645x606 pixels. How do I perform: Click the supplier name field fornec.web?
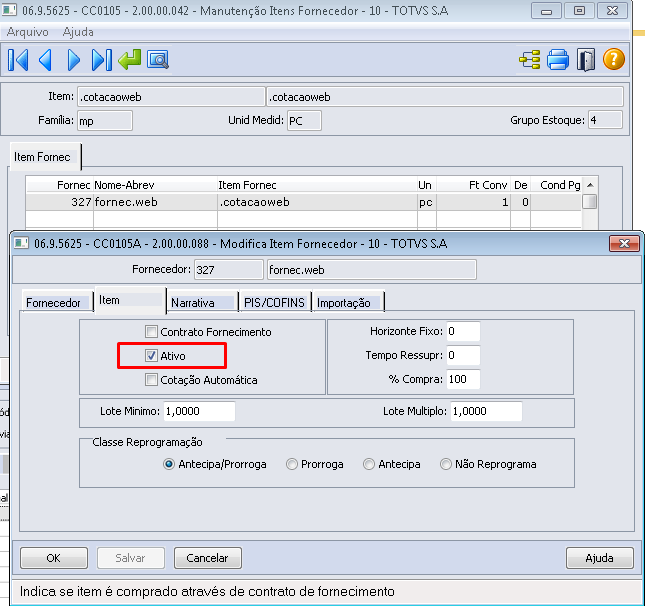[371, 270]
